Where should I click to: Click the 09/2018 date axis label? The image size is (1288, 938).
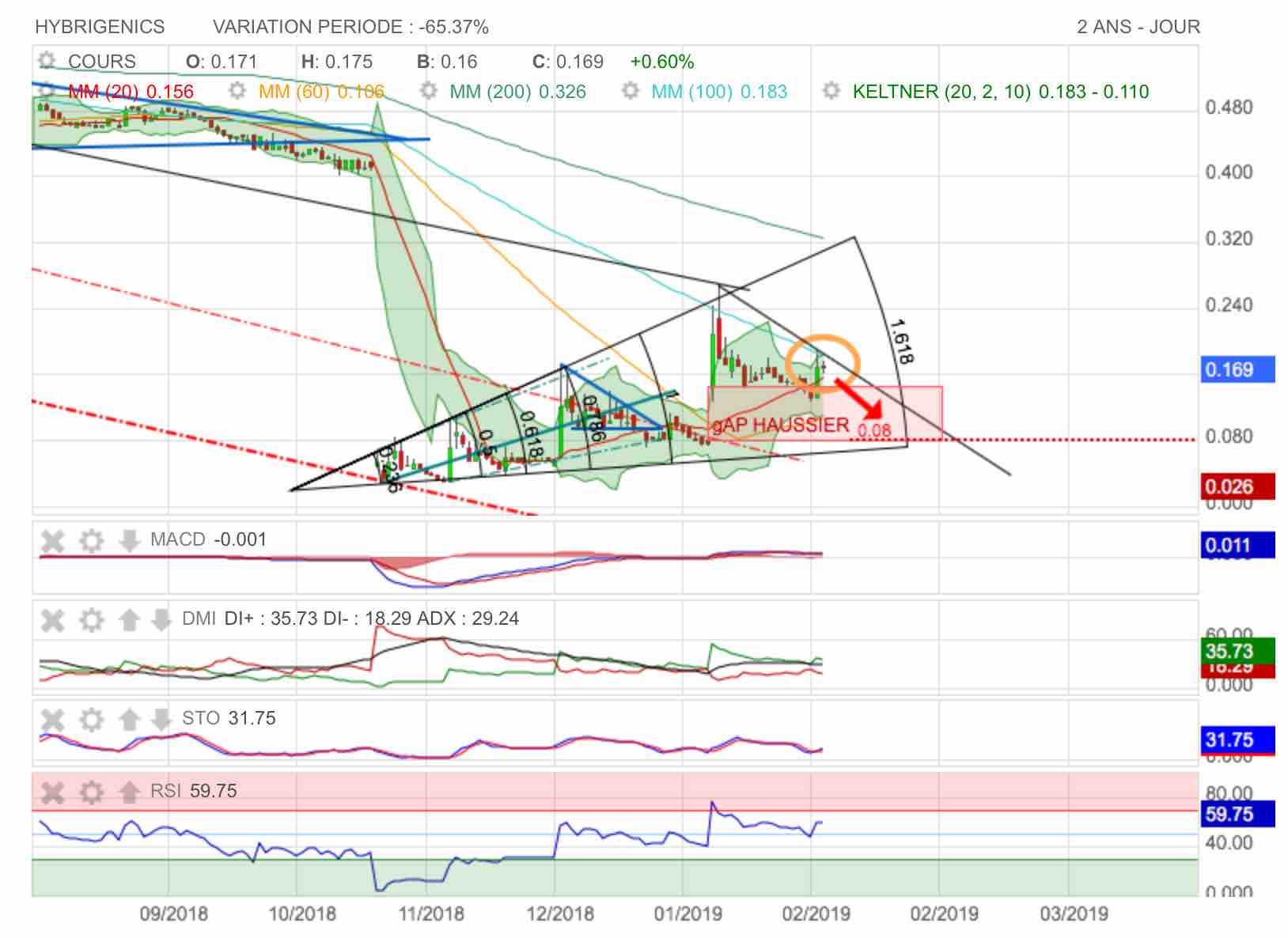click(x=174, y=914)
